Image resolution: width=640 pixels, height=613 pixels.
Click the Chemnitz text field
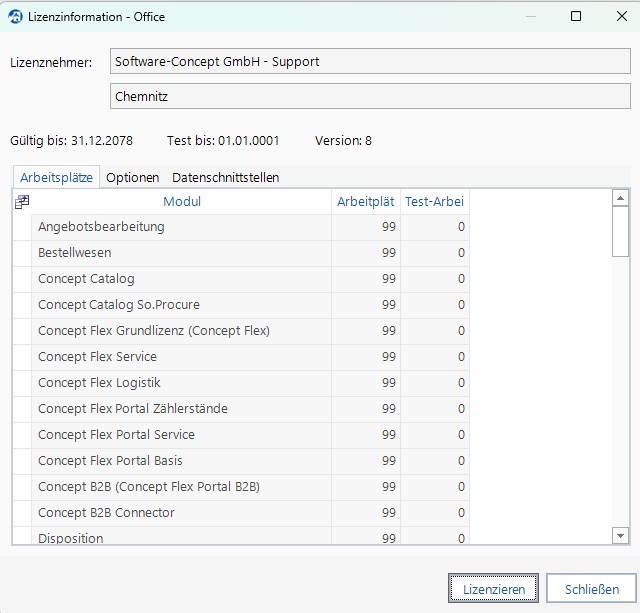pyautogui.click(x=370, y=97)
